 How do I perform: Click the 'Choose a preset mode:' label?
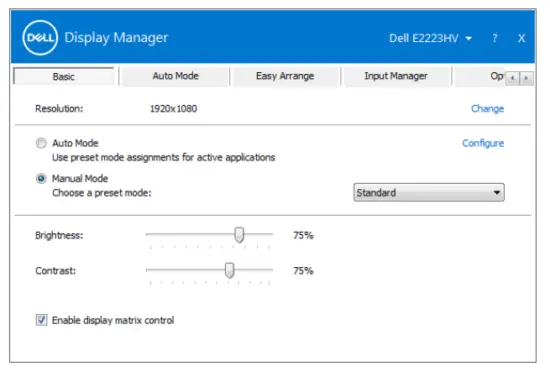[102, 193]
